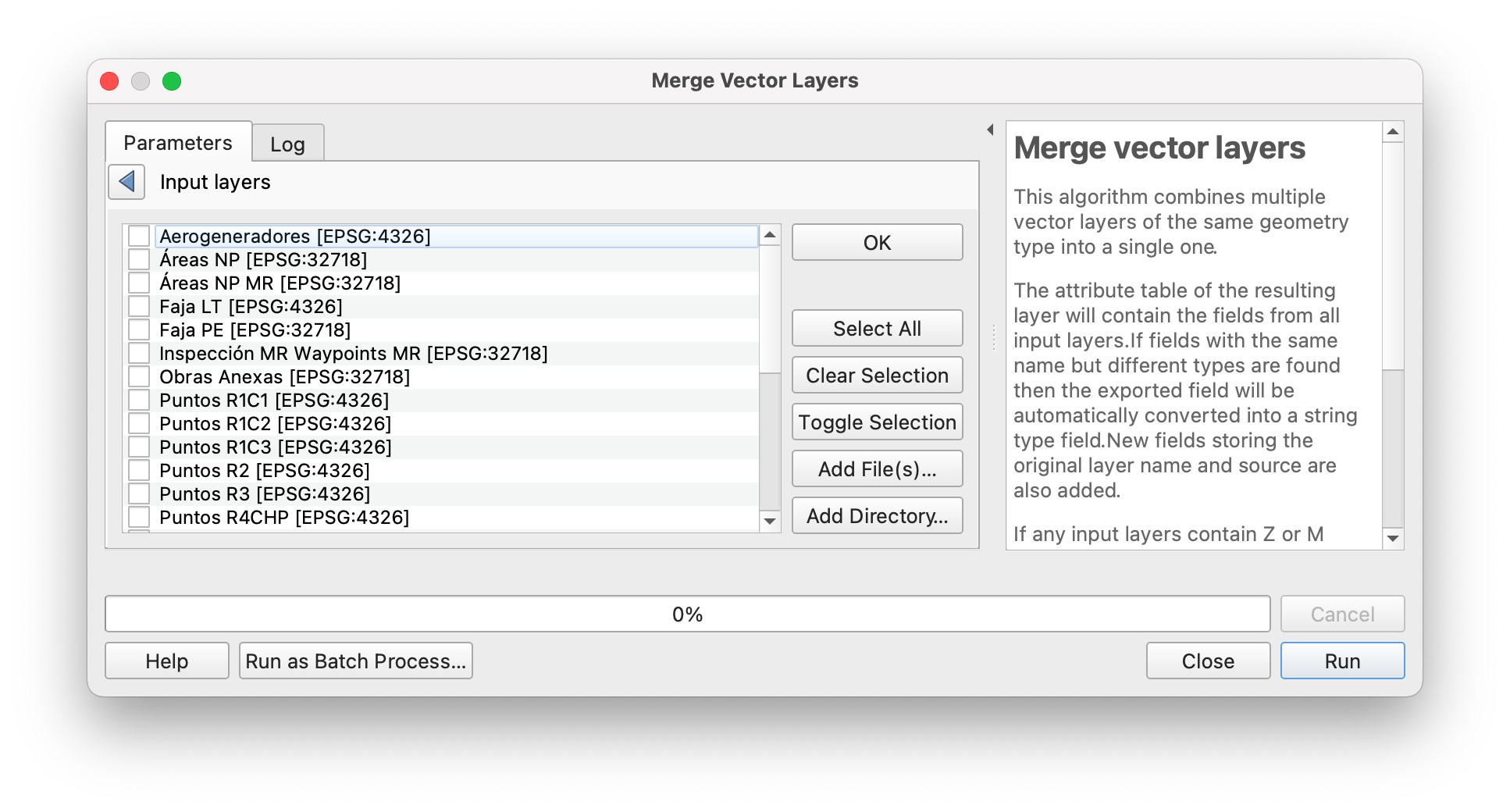
Task: Switch to the Log tab
Action: click(x=287, y=144)
